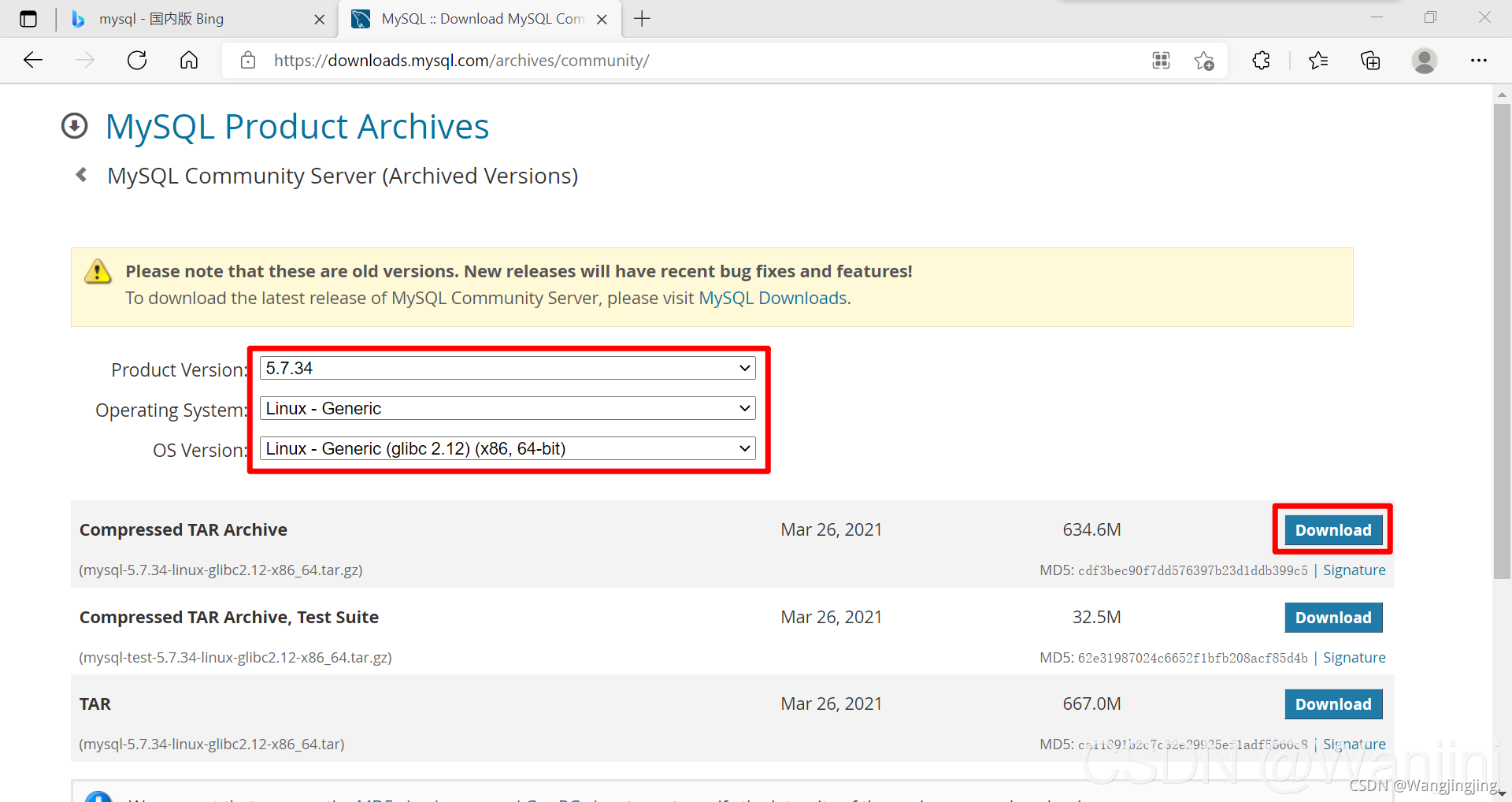This screenshot has height=802, width=1512.
Task: Click the MySQL Product Archives heading
Action: 297,126
